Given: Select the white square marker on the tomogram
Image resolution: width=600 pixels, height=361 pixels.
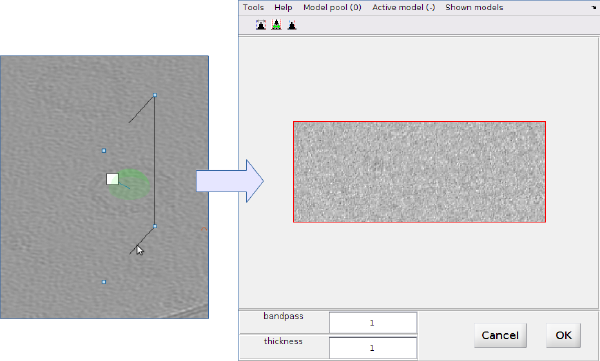Looking at the screenshot, I should [x=112, y=179].
